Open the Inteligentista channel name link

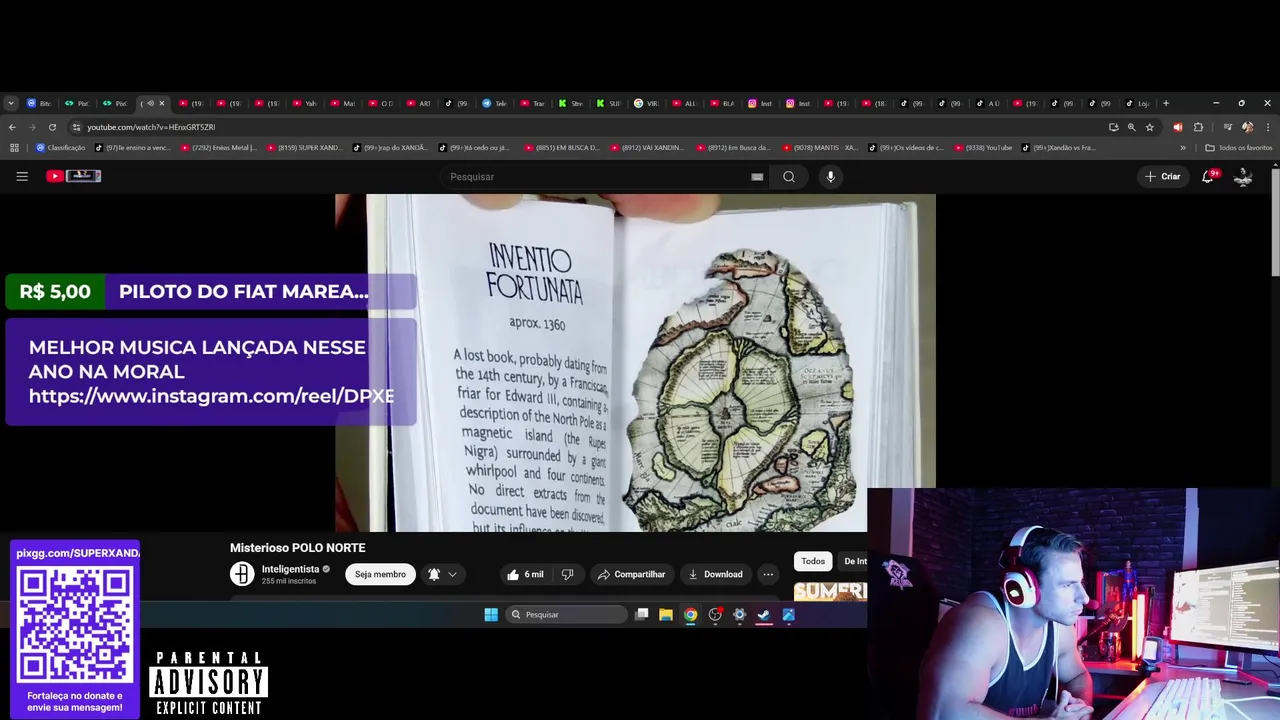tap(290, 569)
